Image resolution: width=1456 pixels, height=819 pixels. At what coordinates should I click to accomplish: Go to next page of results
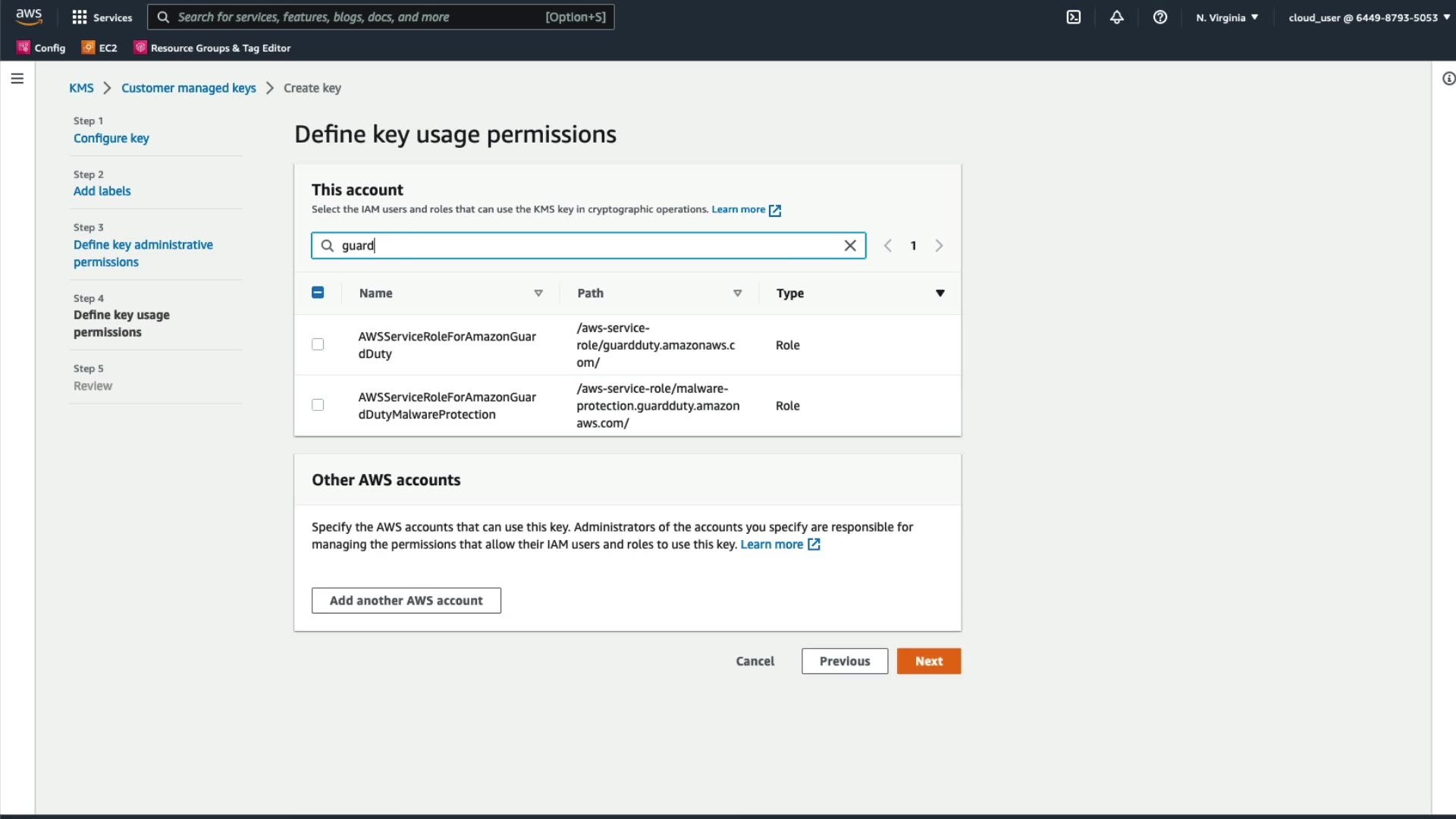939,246
